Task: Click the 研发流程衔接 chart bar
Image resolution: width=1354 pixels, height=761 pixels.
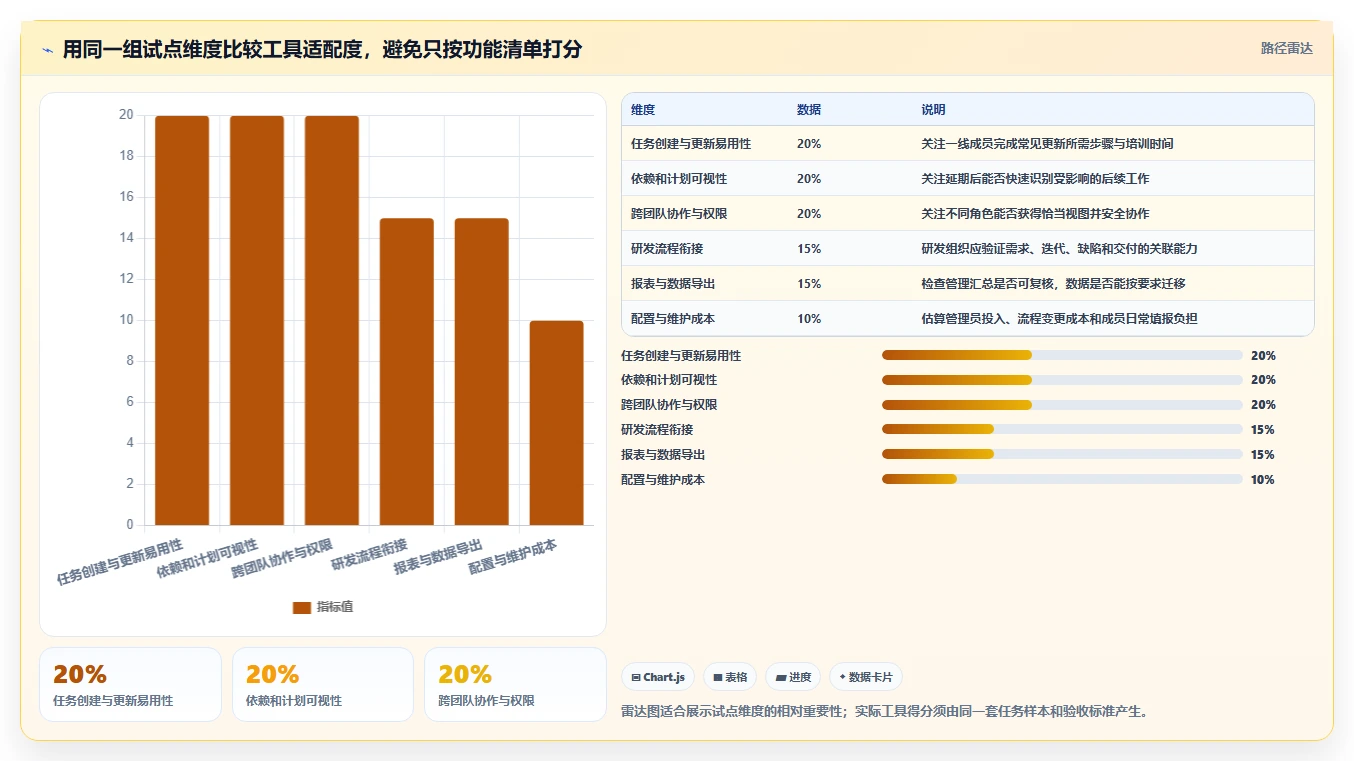Action: pos(407,371)
